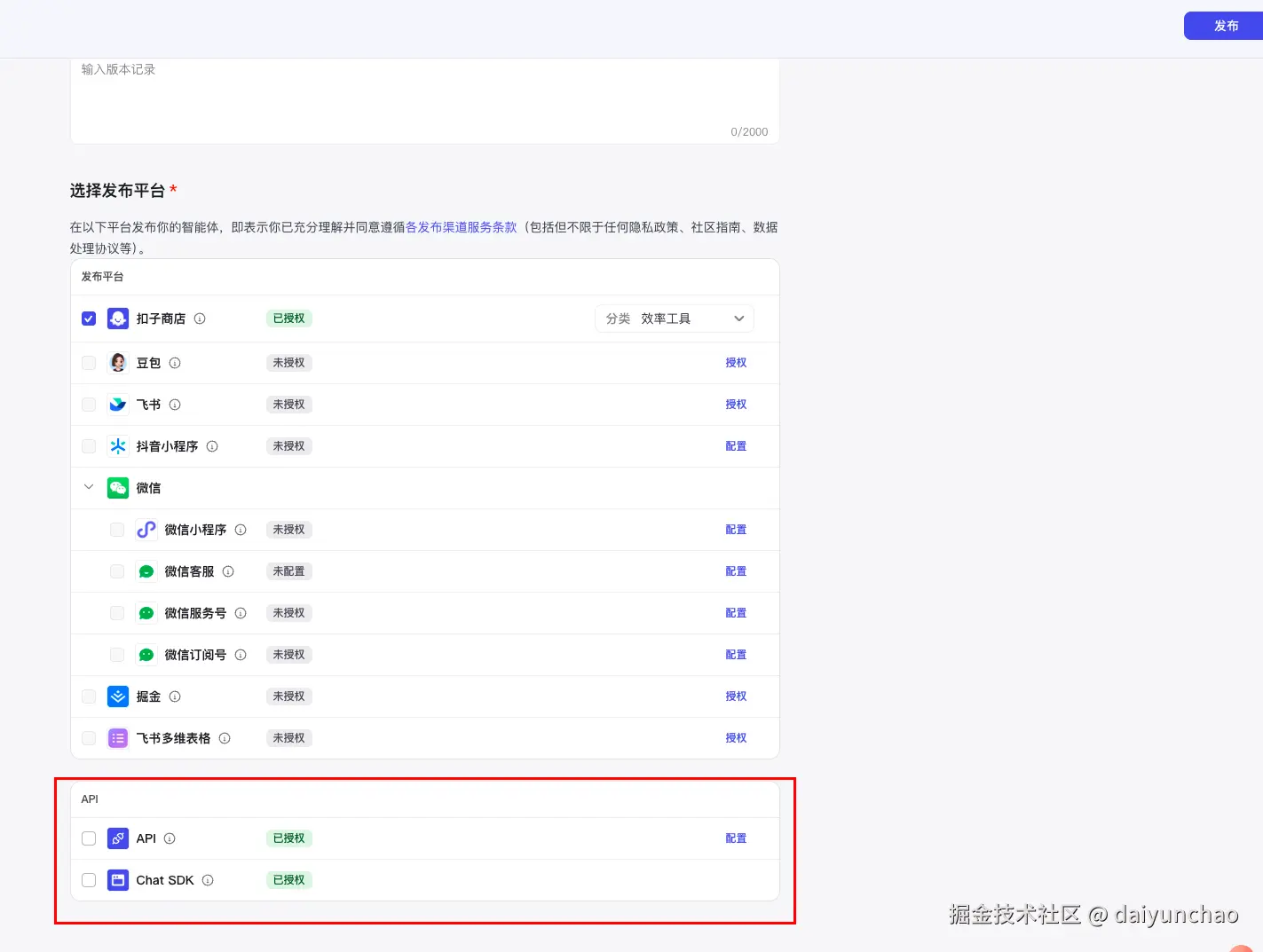Click 配置 link for 微信服务号

coord(736,613)
